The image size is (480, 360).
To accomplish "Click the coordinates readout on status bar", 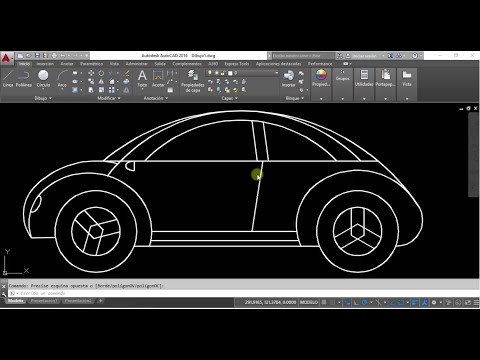I will click(x=270, y=302).
